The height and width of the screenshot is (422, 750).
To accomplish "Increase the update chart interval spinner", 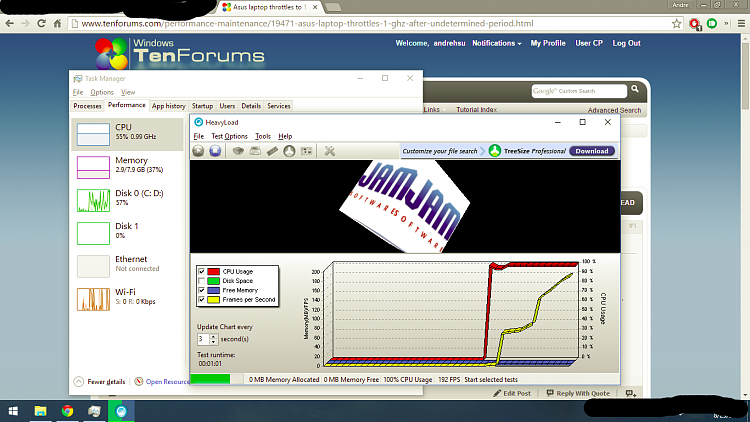I will tap(213, 336).
